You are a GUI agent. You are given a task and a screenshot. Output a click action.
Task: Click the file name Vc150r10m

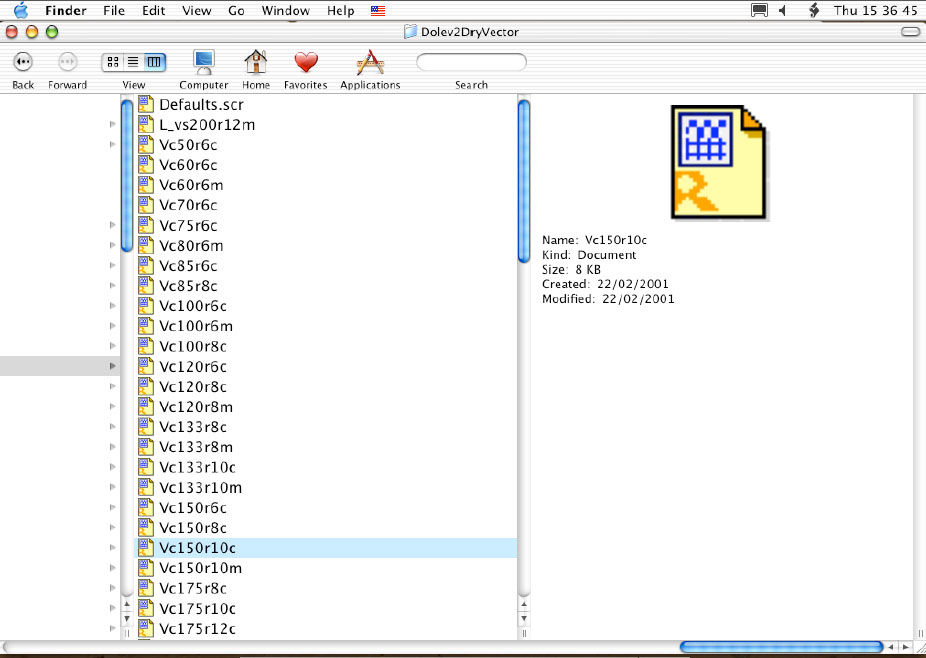pos(201,568)
